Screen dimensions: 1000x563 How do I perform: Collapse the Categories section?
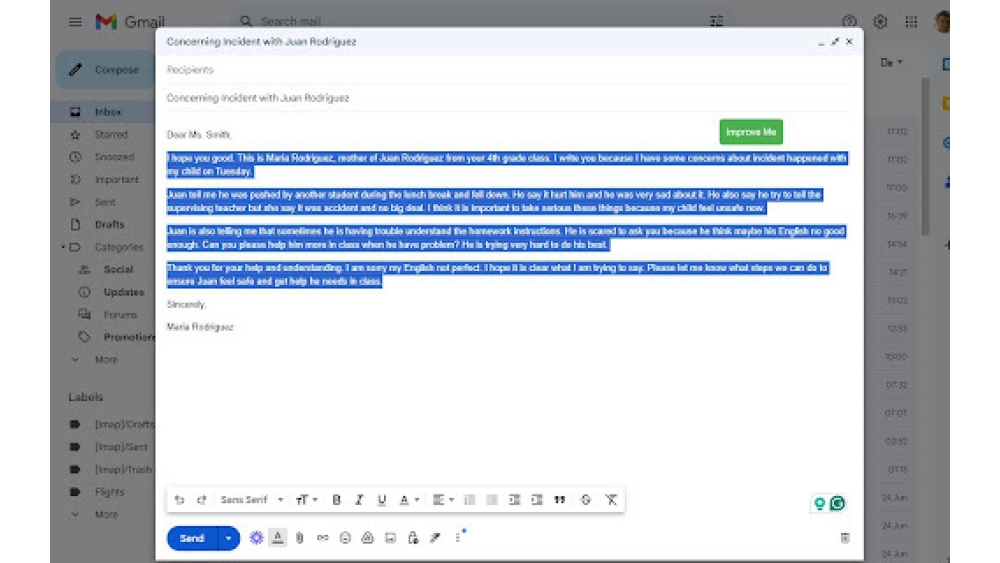pos(63,247)
